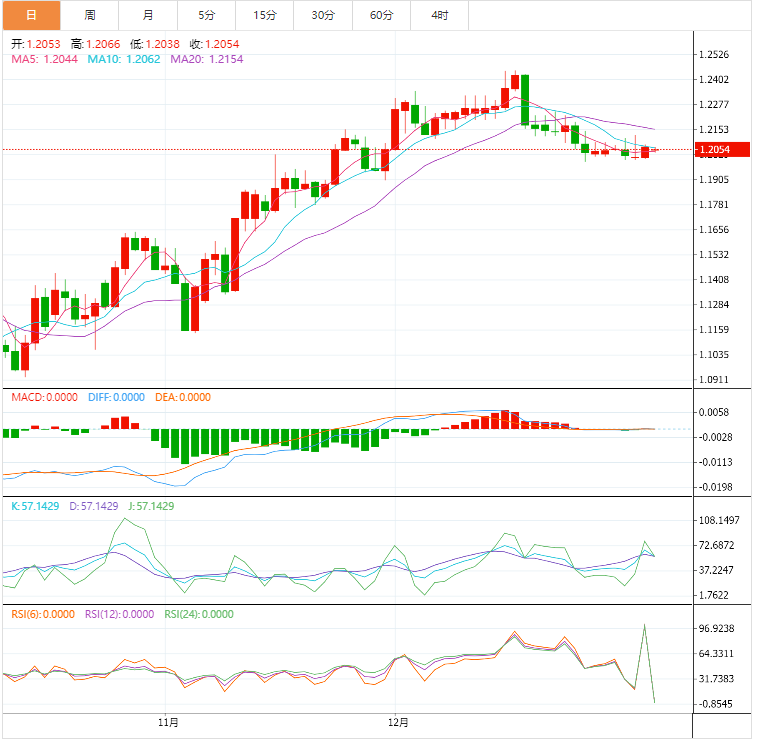Viewport: 758px width, 741px height.
Task: Open the 4时 four-hour tab
Action: point(440,15)
